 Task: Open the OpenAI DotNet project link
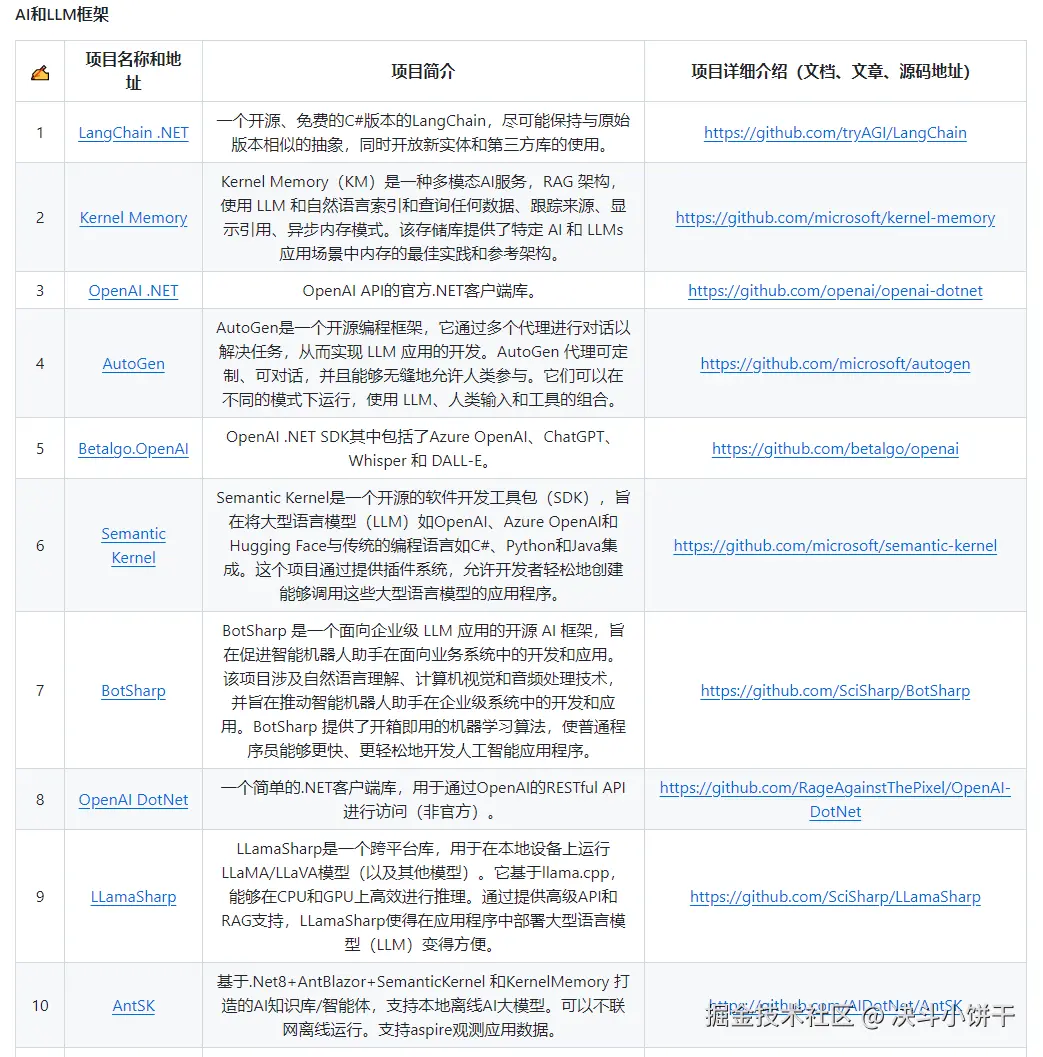pyautogui.click(x=133, y=799)
